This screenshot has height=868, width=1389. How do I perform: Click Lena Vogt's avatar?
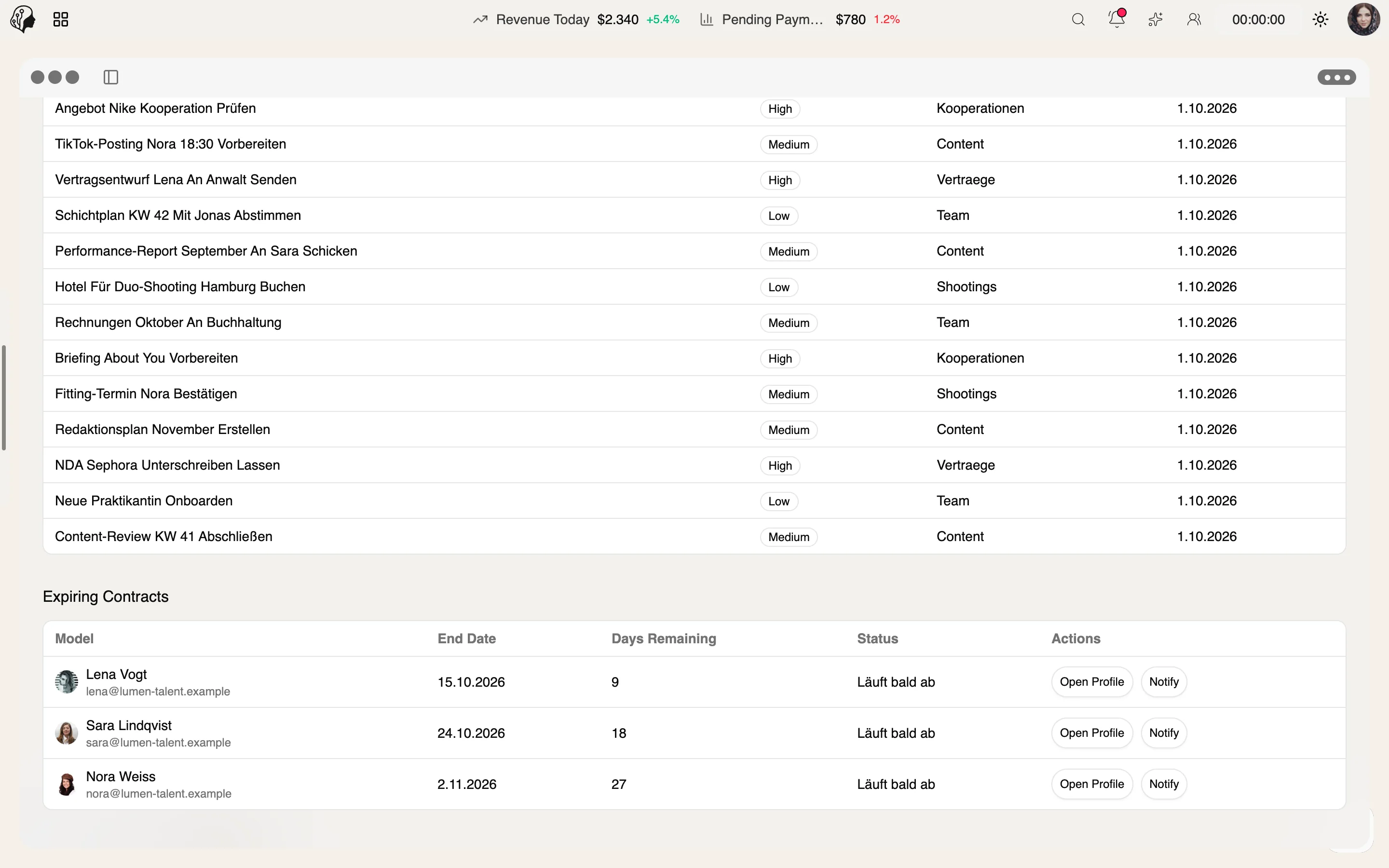point(67,682)
